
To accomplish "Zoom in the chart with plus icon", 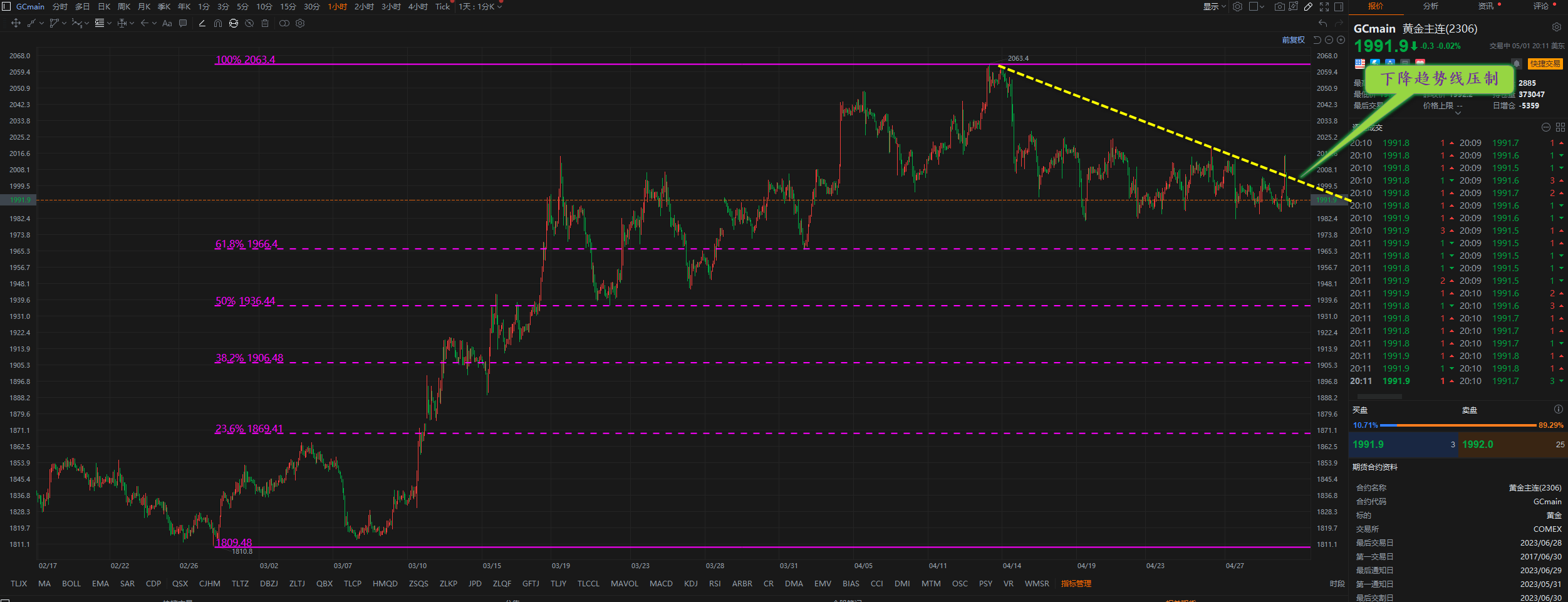I will coord(1341,40).
